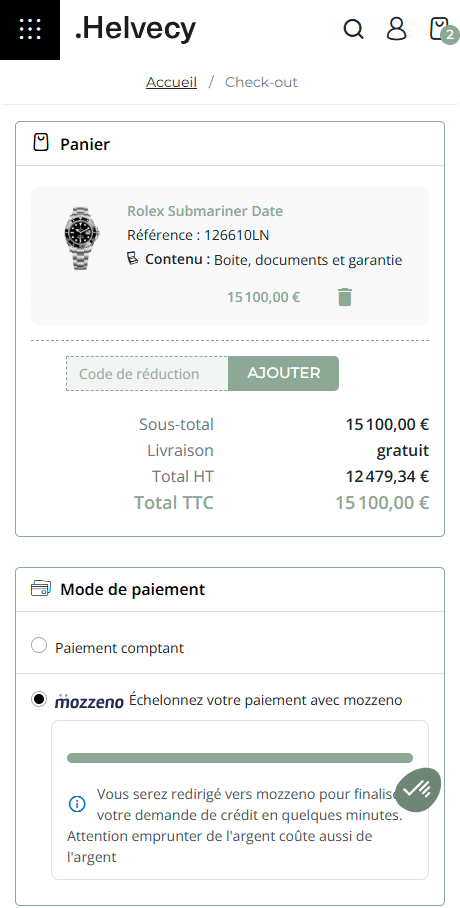Select the Paiement comptant radio button
The height and width of the screenshot is (908, 460).
(x=39, y=646)
